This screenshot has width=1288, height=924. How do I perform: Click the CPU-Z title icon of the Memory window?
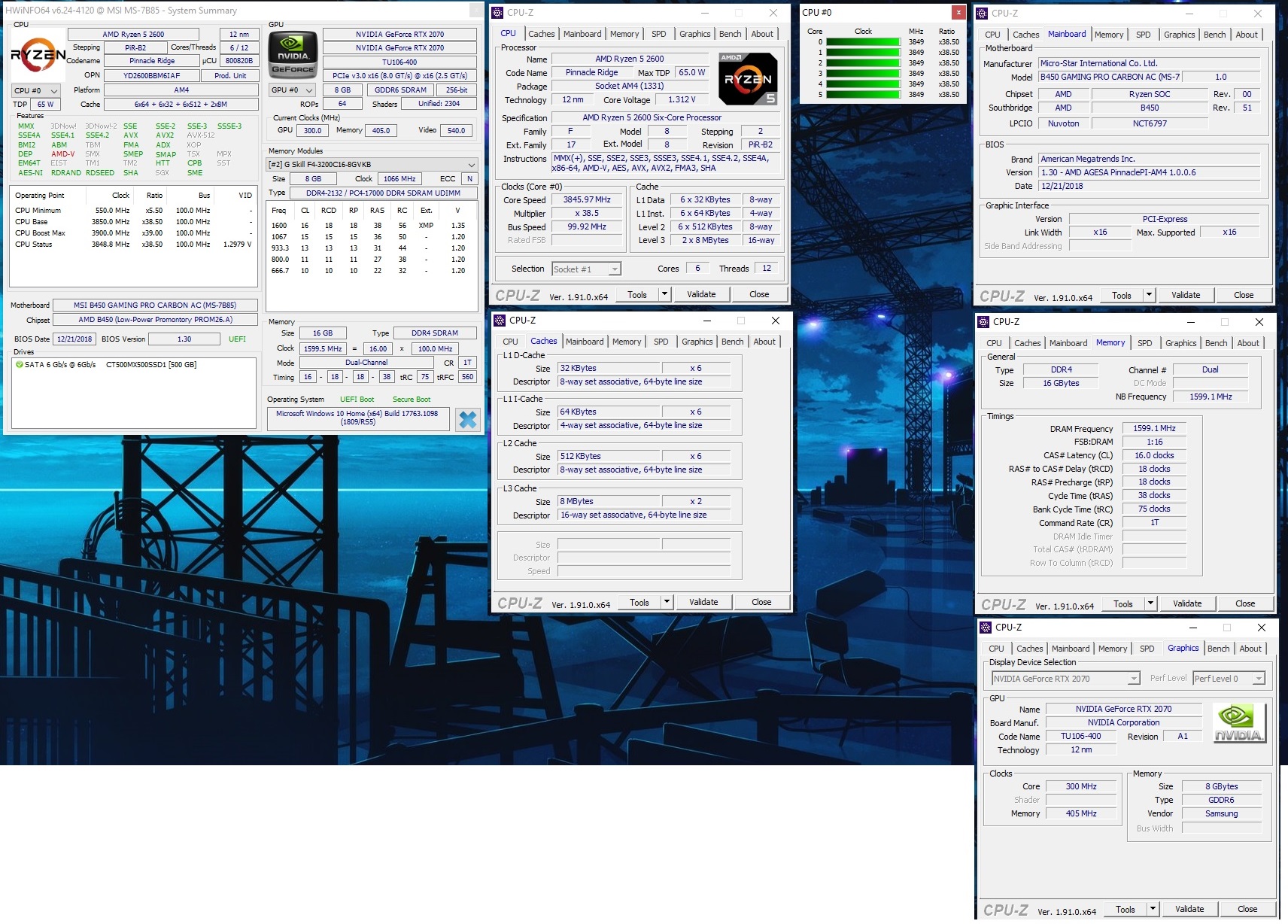[x=983, y=322]
